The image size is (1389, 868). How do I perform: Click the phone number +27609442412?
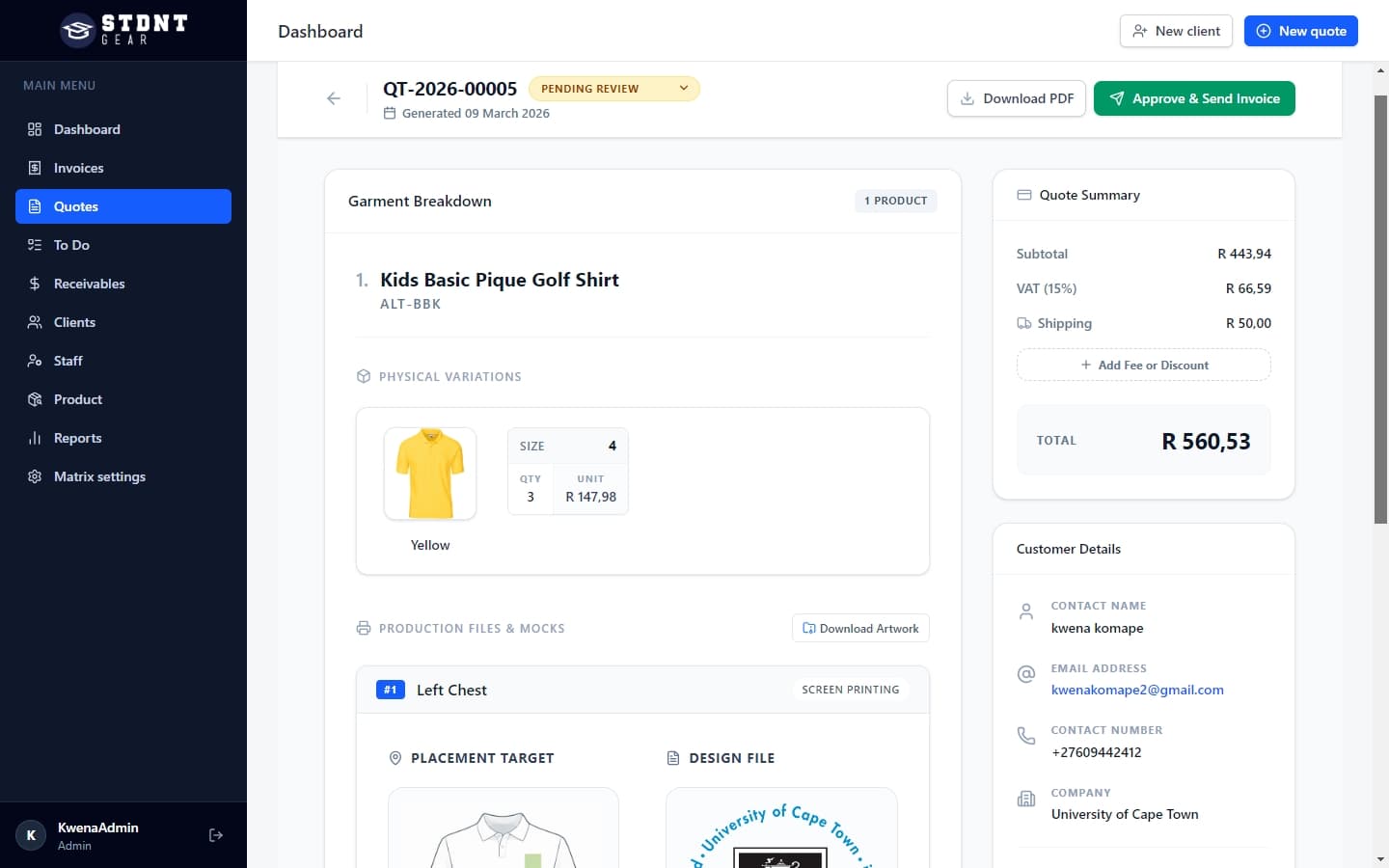pos(1096,752)
